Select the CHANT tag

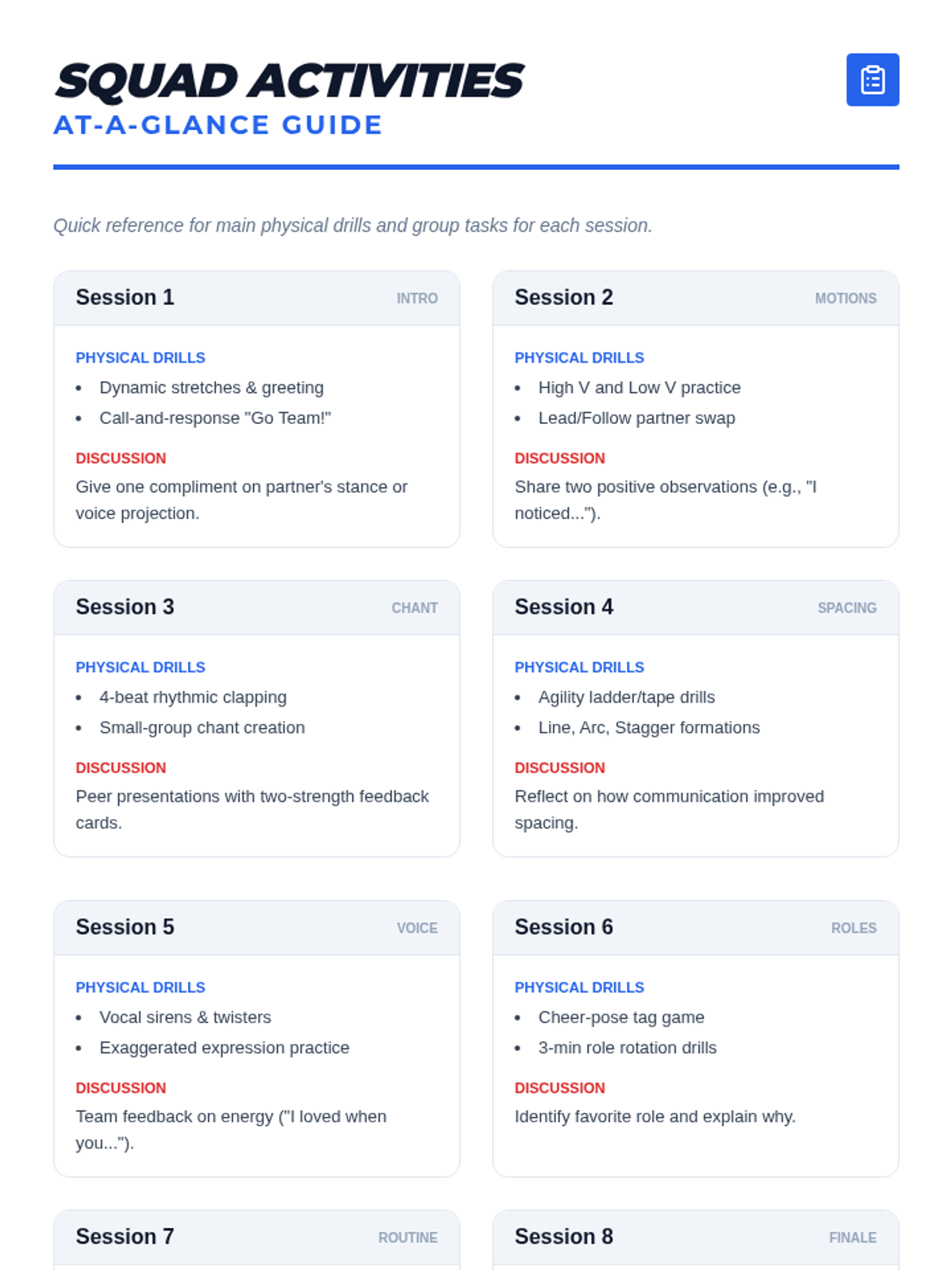[414, 608]
